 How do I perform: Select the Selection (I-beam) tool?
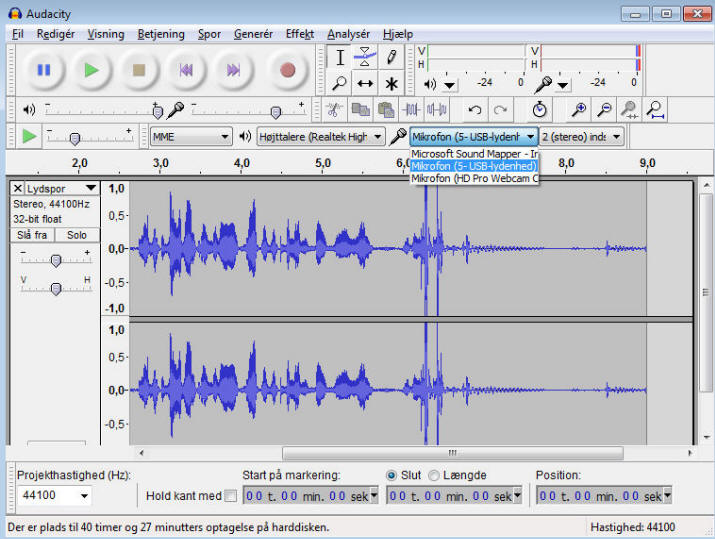(340, 57)
